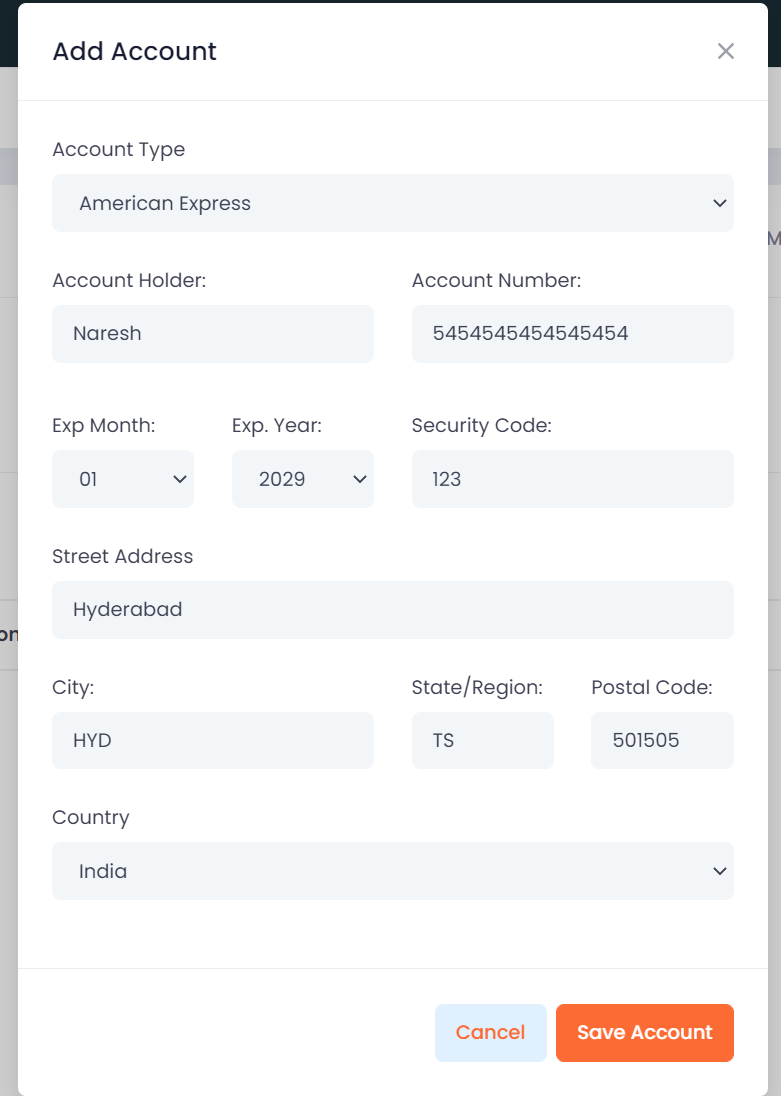Edit the City field containing HYD
781x1096 pixels.
click(213, 740)
